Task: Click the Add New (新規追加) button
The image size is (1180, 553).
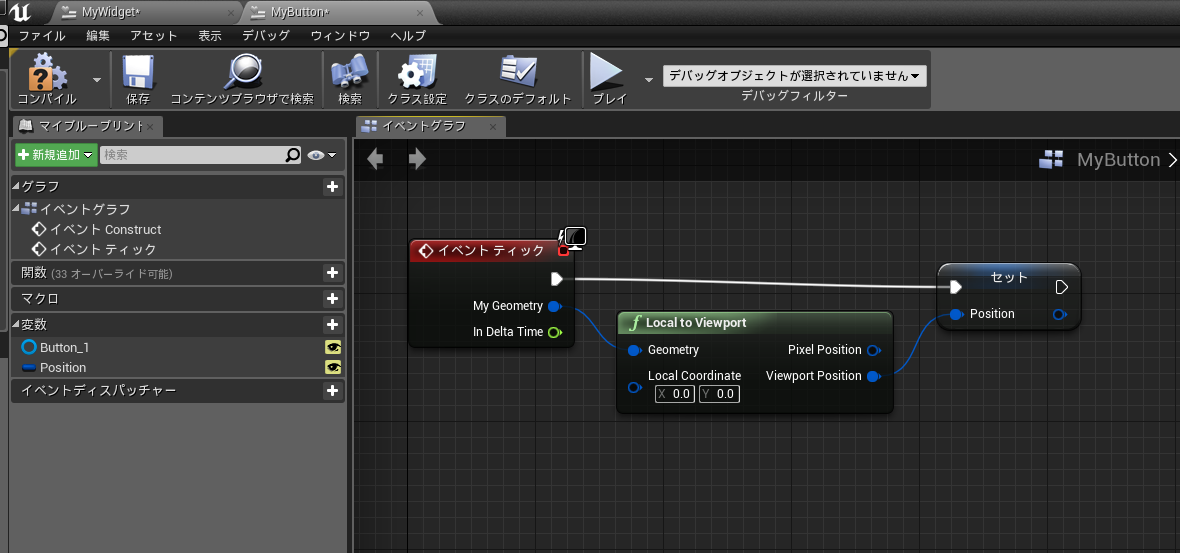Action: [x=56, y=155]
